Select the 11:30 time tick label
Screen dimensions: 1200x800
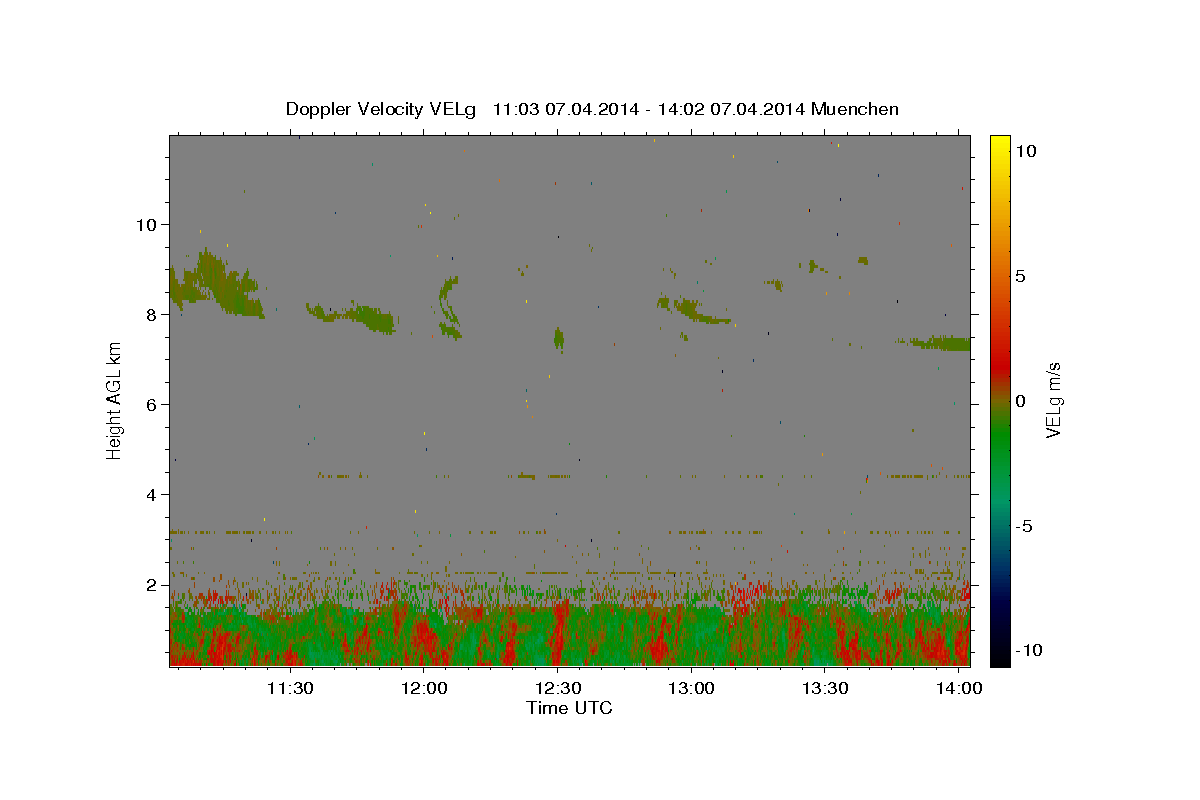[290, 689]
